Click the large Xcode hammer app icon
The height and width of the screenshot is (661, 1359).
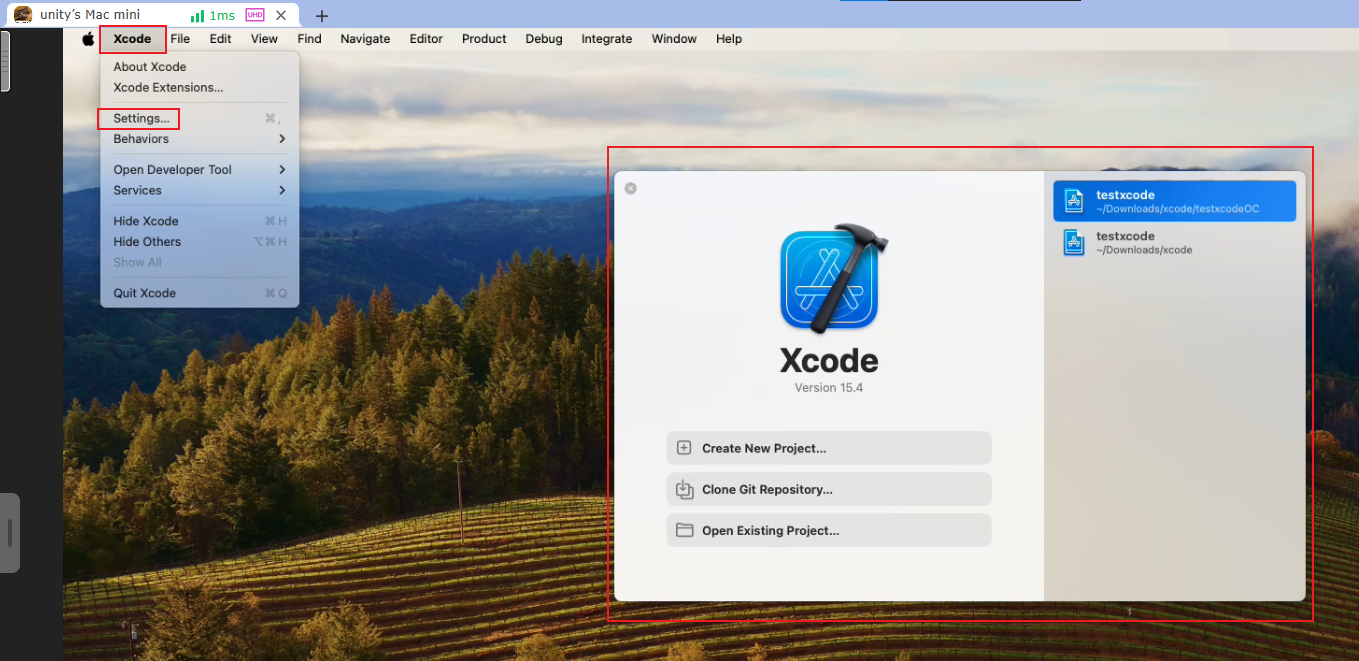pyautogui.click(x=833, y=277)
